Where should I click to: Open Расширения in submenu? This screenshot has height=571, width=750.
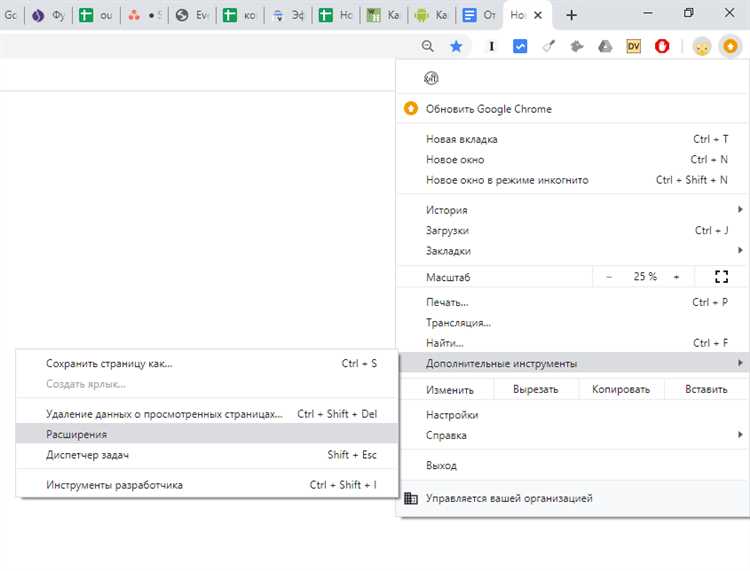coord(207,434)
